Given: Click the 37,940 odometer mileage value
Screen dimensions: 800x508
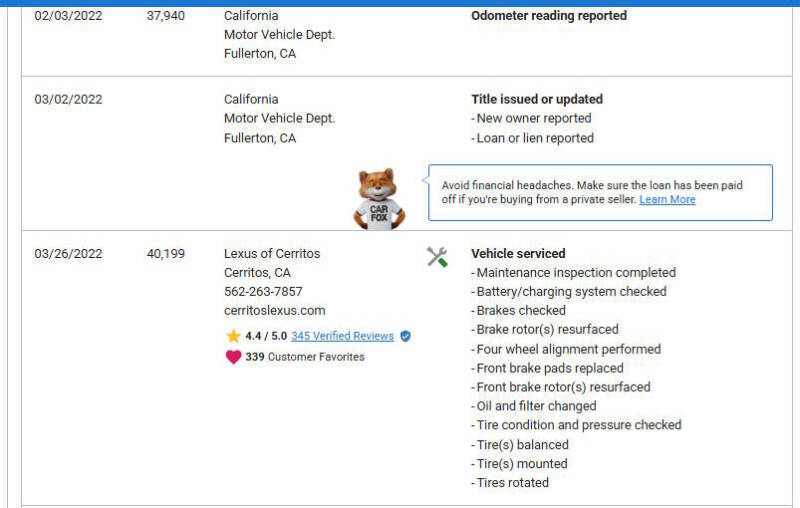Looking at the screenshot, I should pyautogui.click(x=166, y=16).
